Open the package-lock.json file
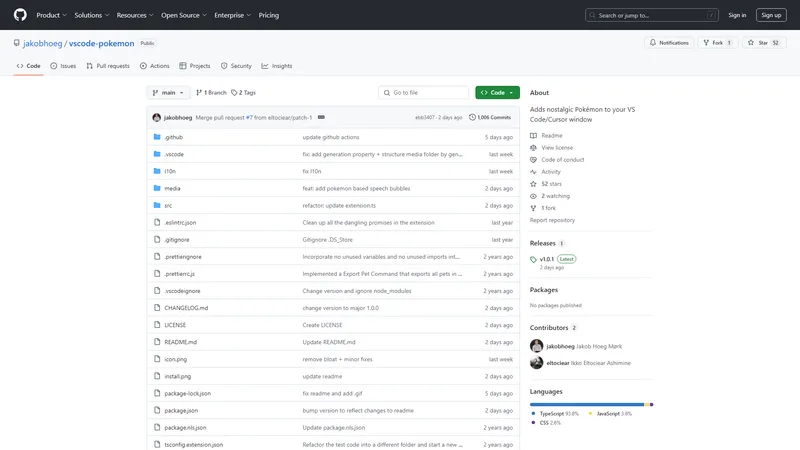Image resolution: width=800 pixels, height=450 pixels. 187,393
